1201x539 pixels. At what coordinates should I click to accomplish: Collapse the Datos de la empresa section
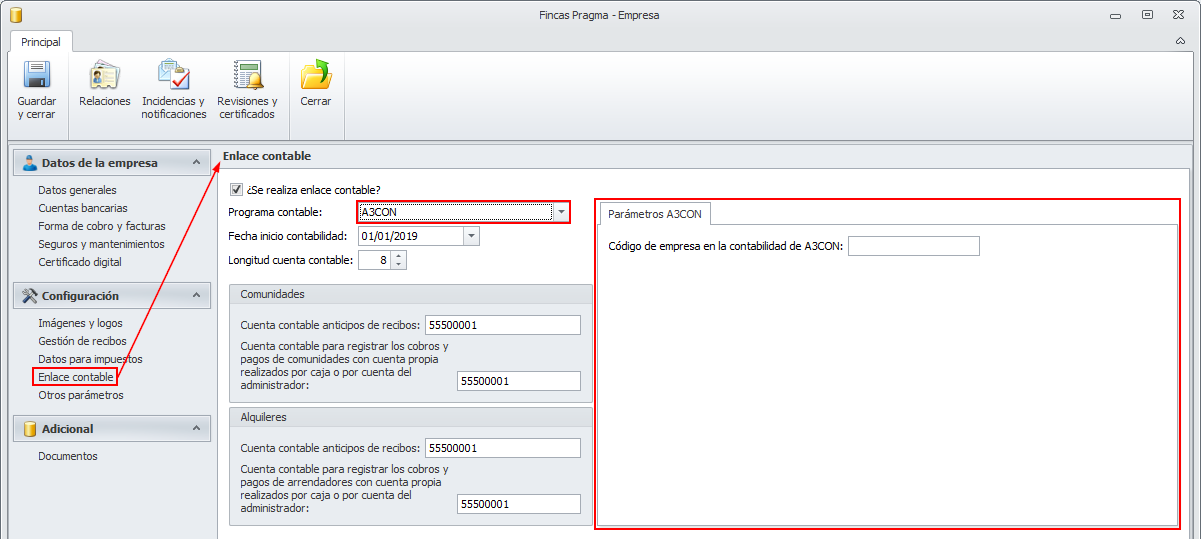(x=196, y=163)
